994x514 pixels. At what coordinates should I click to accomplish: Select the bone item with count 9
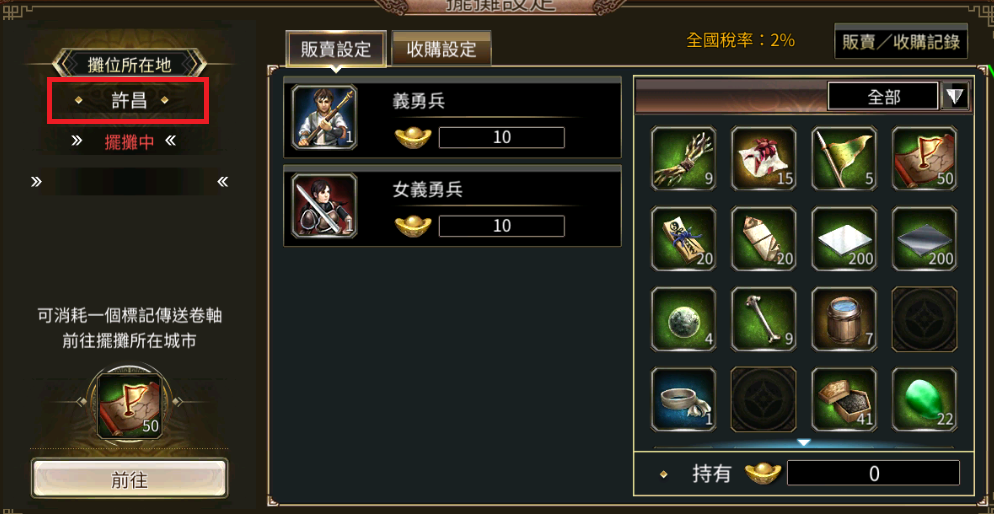pos(763,319)
